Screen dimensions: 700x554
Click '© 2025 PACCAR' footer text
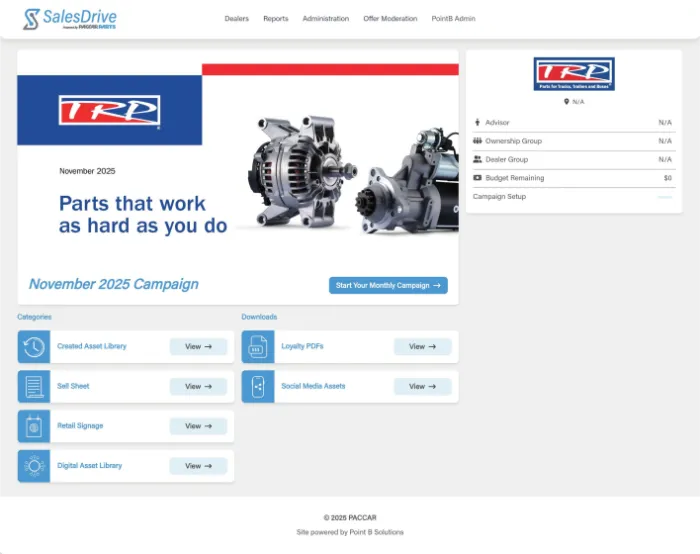click(350, 517)
